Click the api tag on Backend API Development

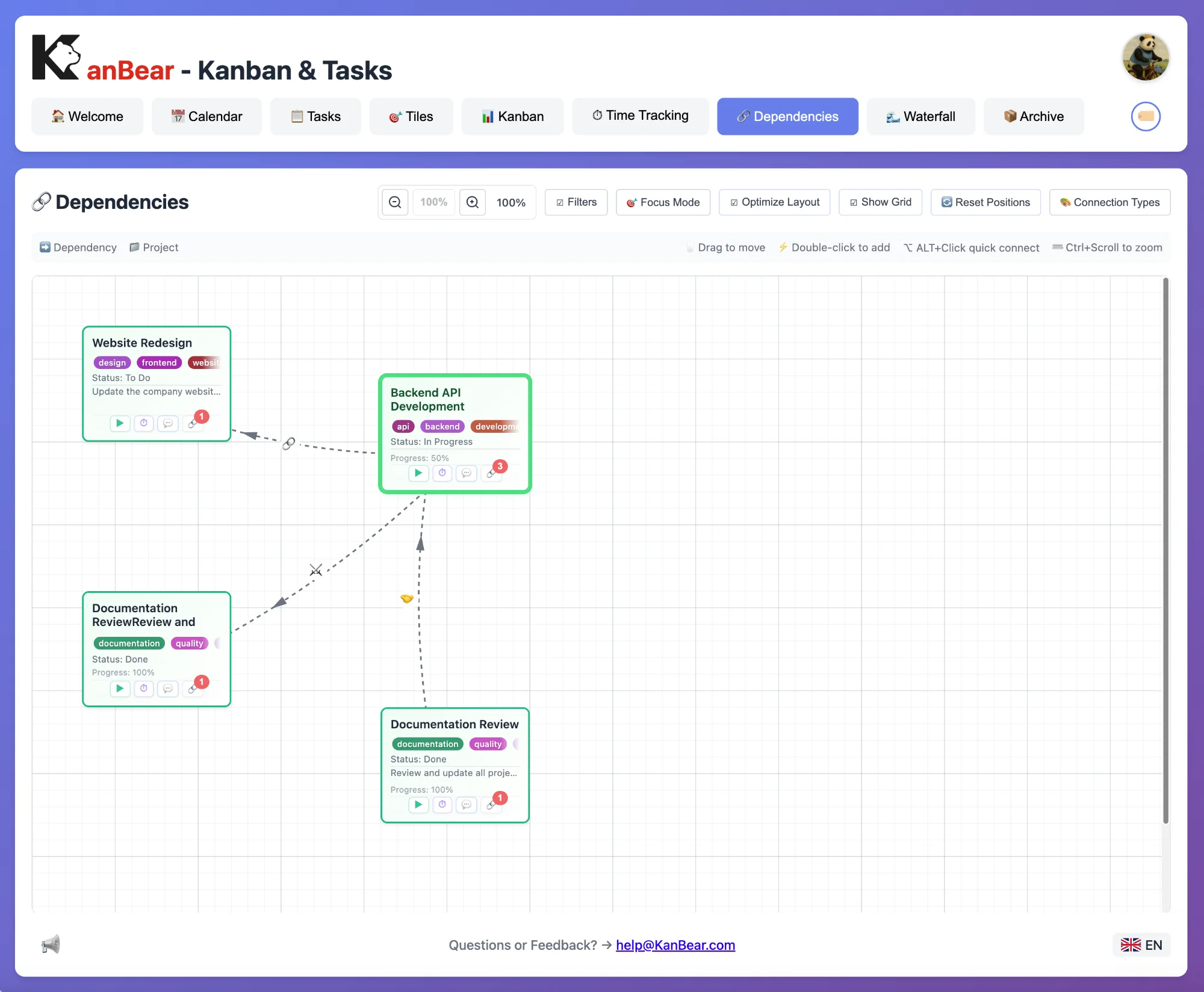(x=403, y=426)
